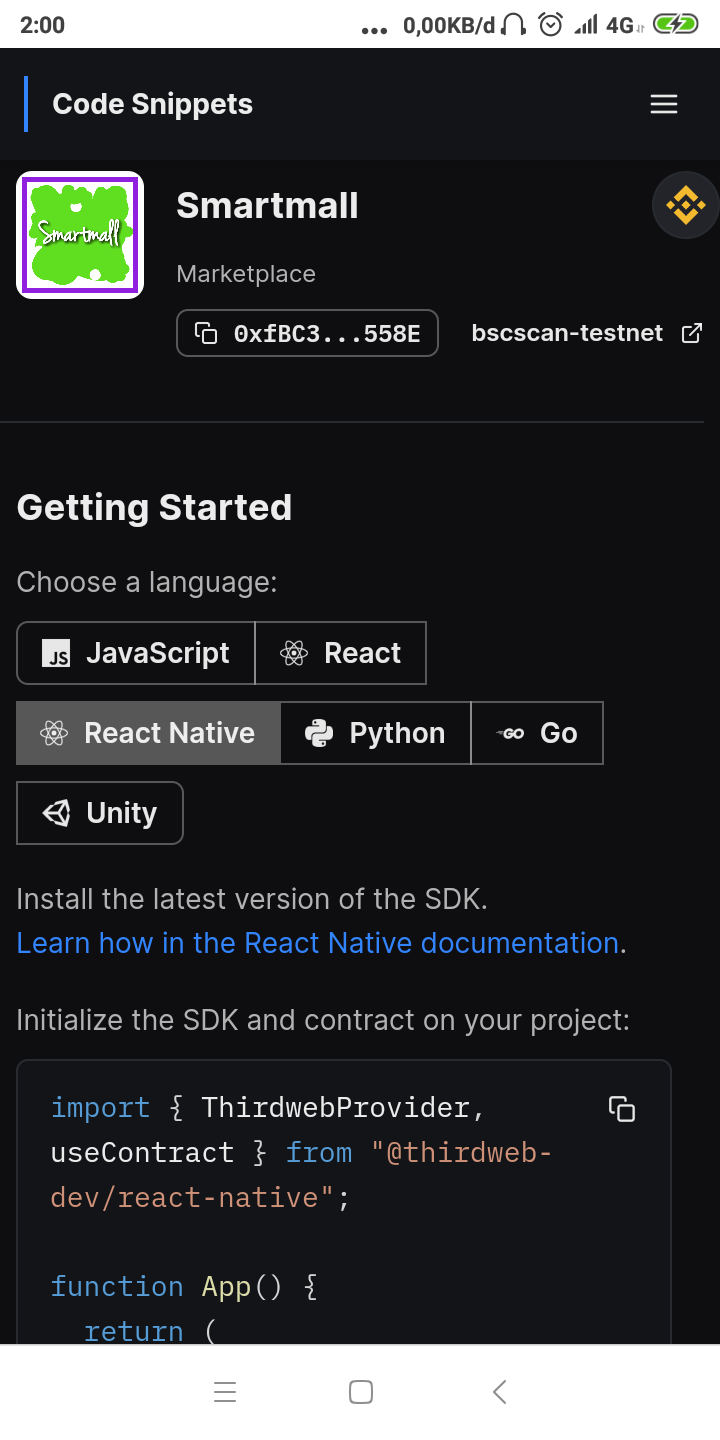720x1440 pixels.
Task: Open the React Native documentation link
Action: [318, 943]
